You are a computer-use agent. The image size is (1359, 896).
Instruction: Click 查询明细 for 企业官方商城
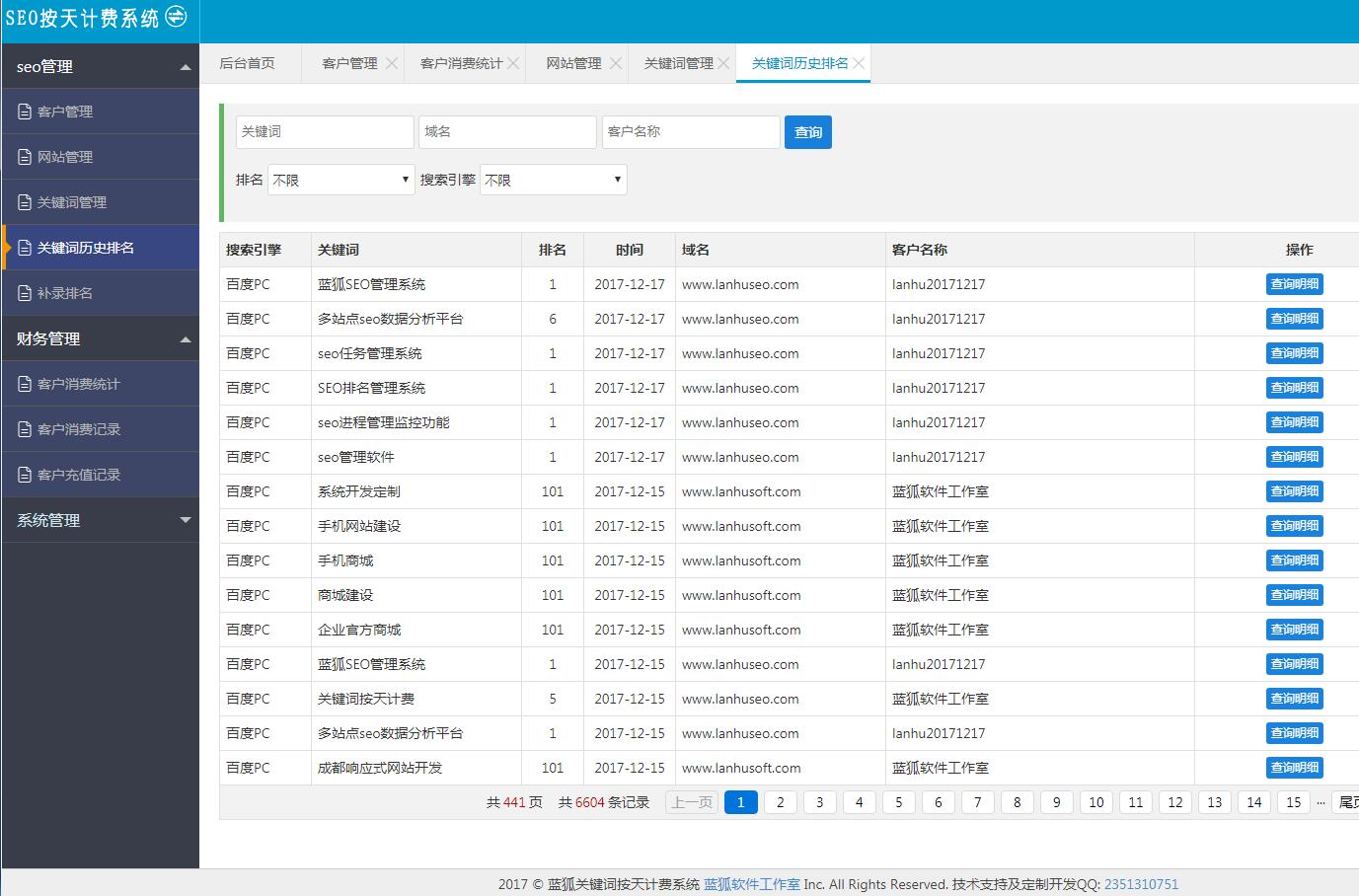coord(1295,630)
